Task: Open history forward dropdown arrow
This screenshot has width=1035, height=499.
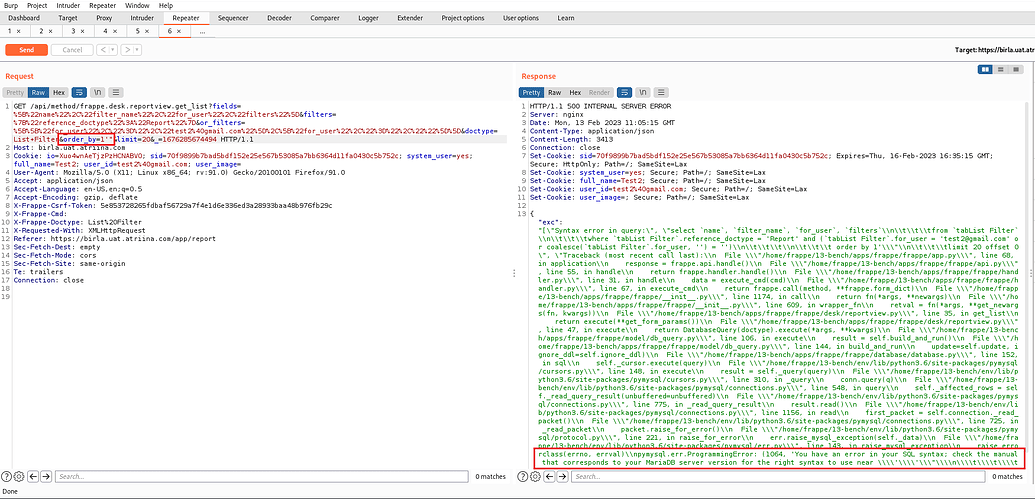Action: pyautogui.click(x=137, y=50)
